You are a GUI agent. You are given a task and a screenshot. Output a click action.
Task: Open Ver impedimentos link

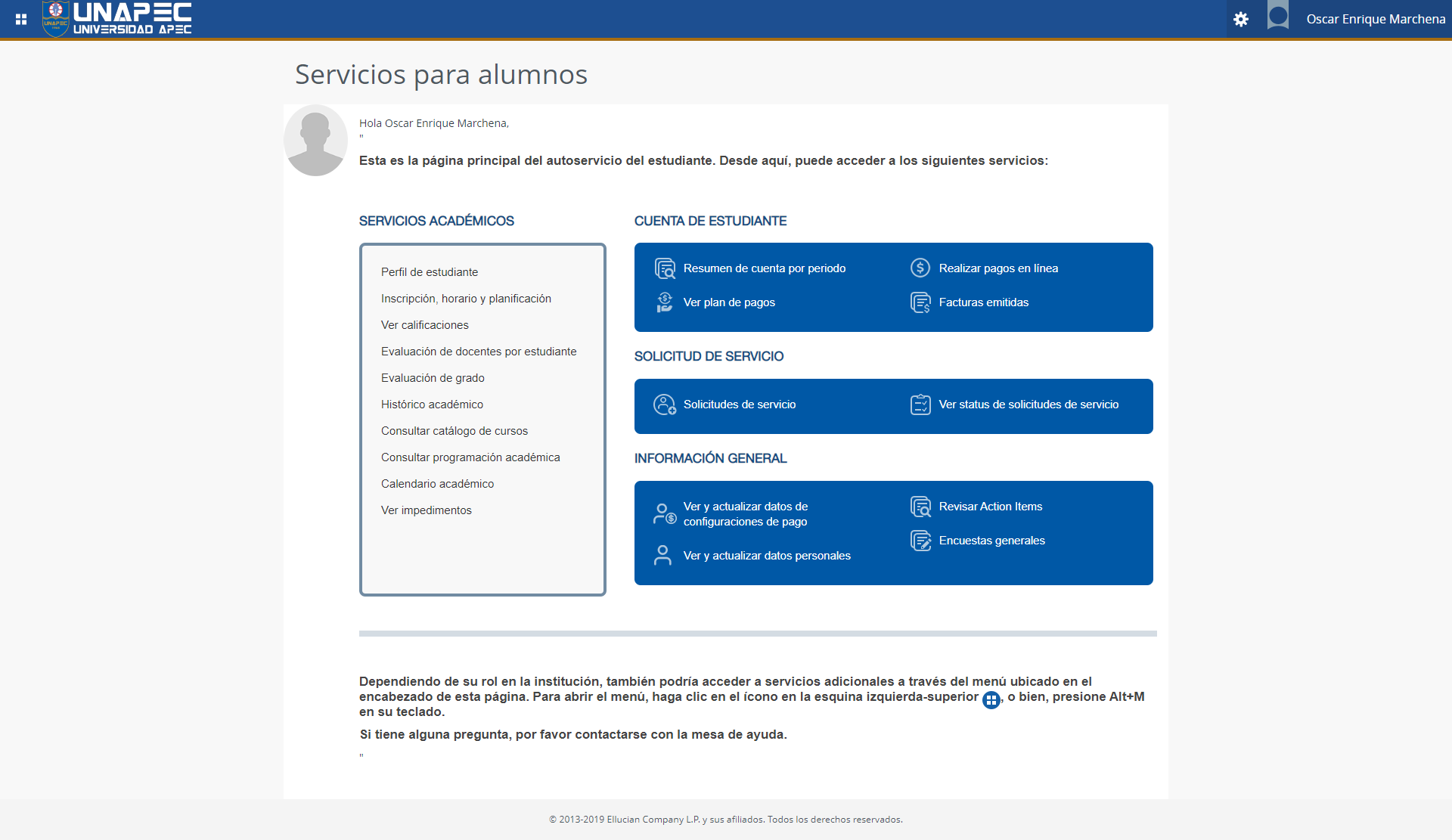pos(427,510)
